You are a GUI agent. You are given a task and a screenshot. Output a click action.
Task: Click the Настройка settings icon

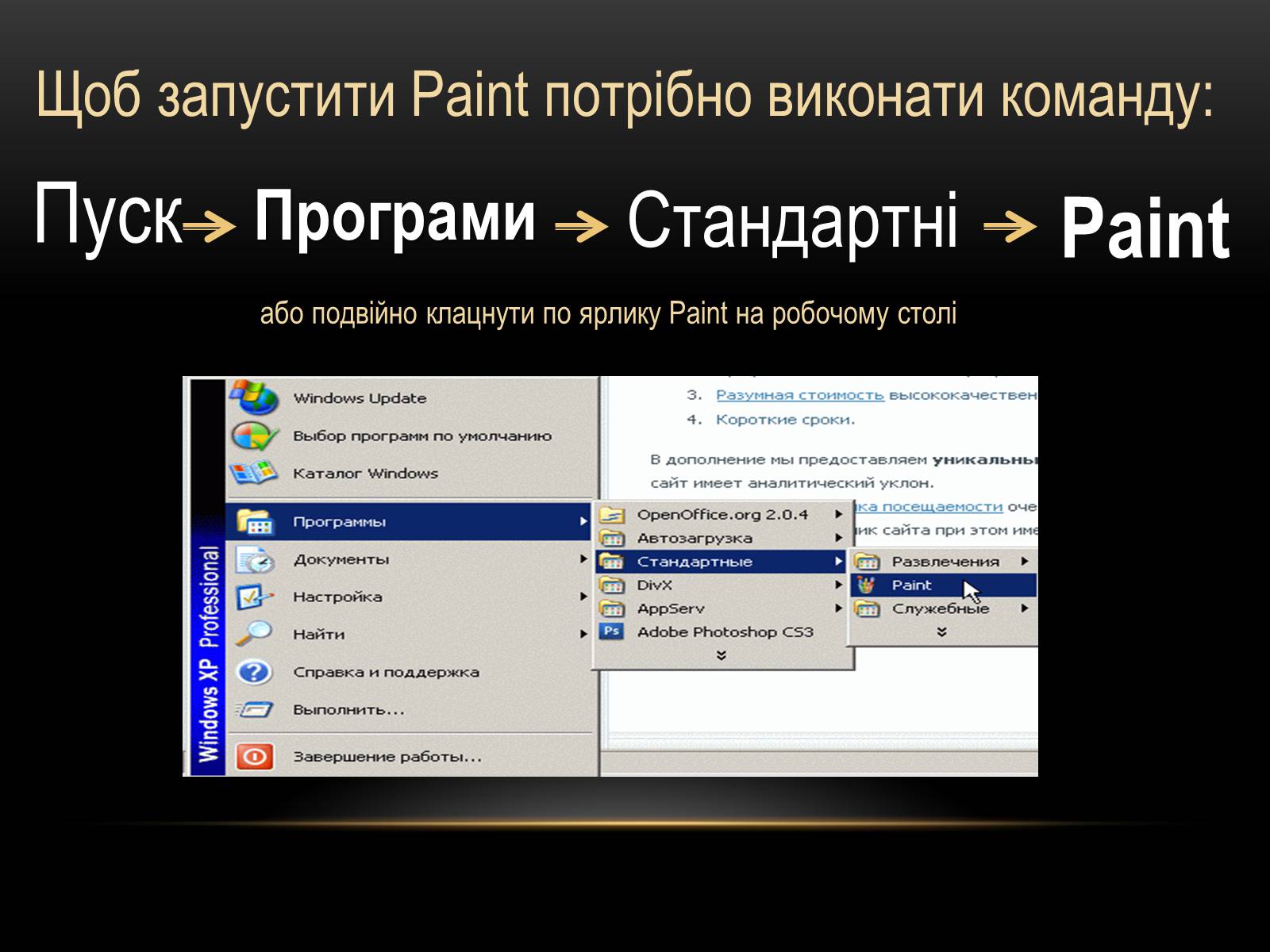(255, 597)
